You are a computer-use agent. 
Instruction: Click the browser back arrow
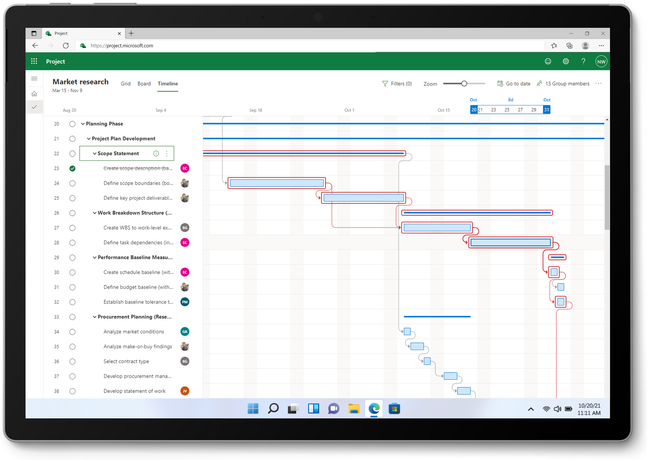click(35, 46)
